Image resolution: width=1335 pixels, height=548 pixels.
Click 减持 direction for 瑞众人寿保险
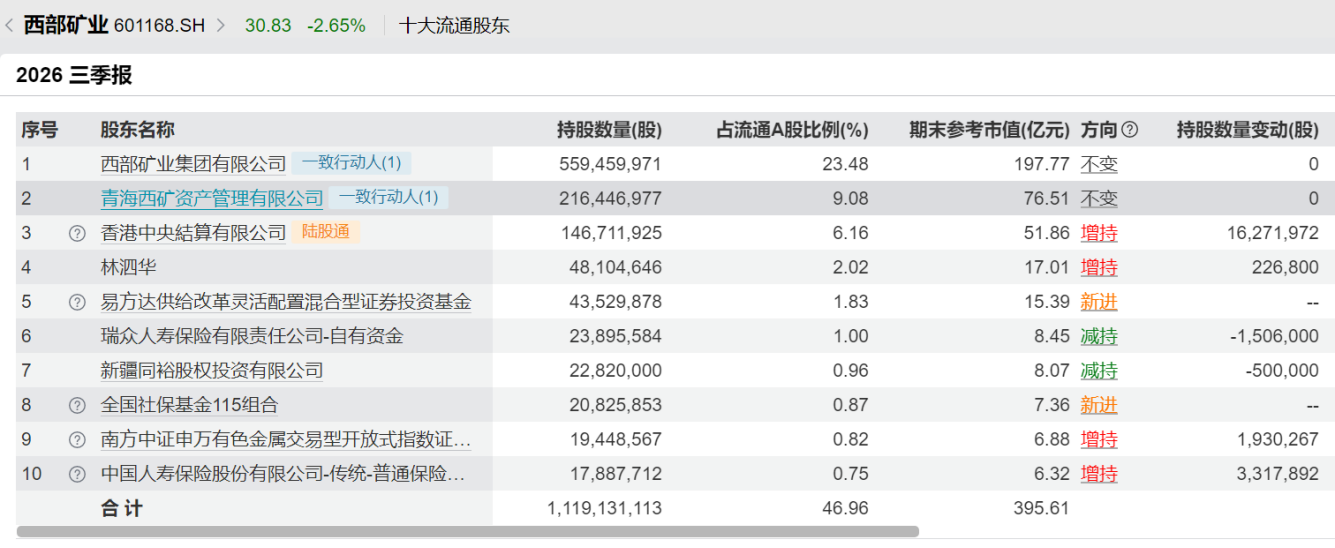click(x=1099, y=336)
